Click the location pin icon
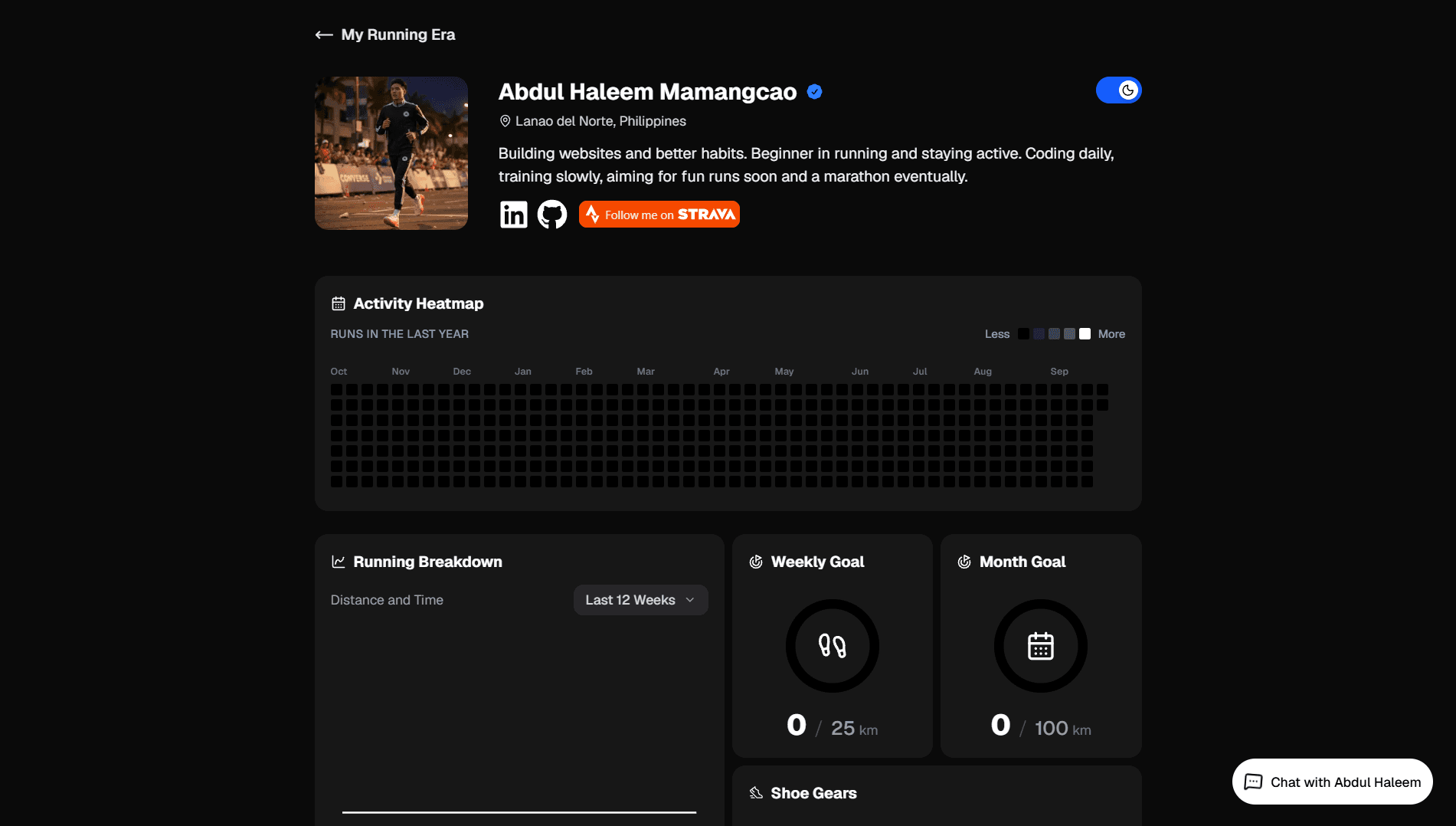1456x826 pixels. coord(505,121)
